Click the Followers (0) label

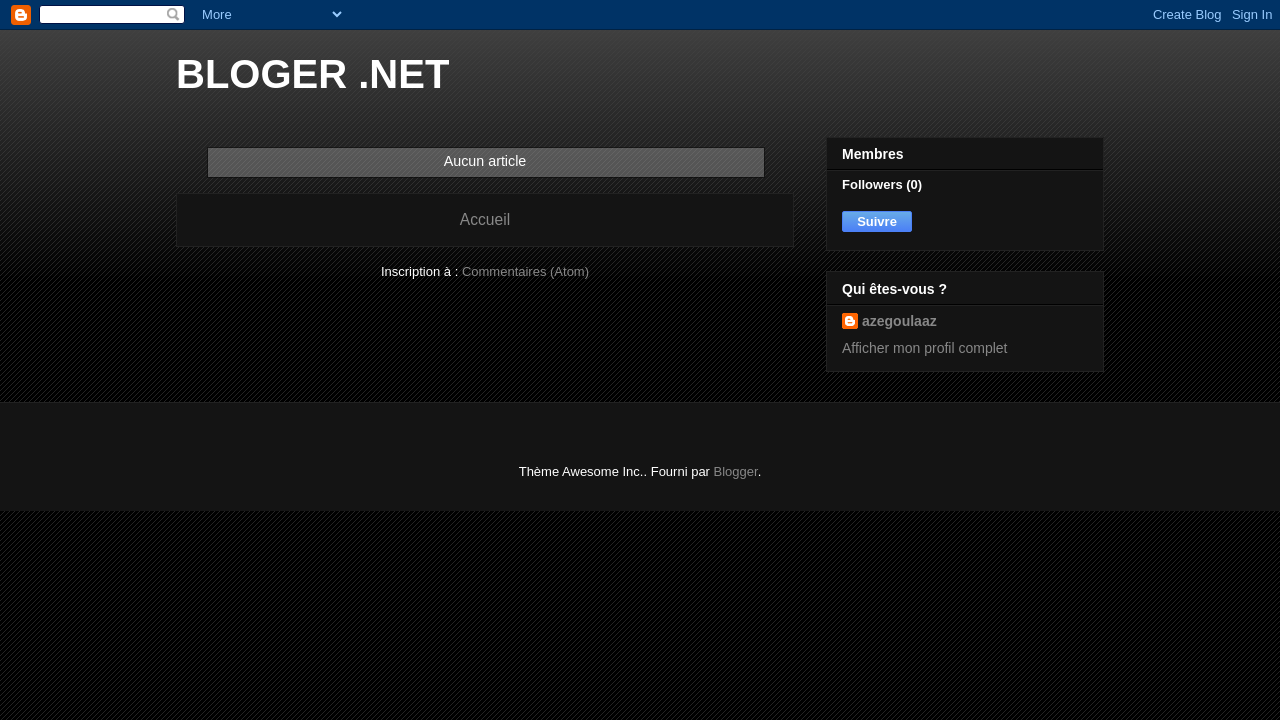tap(882, 185)
